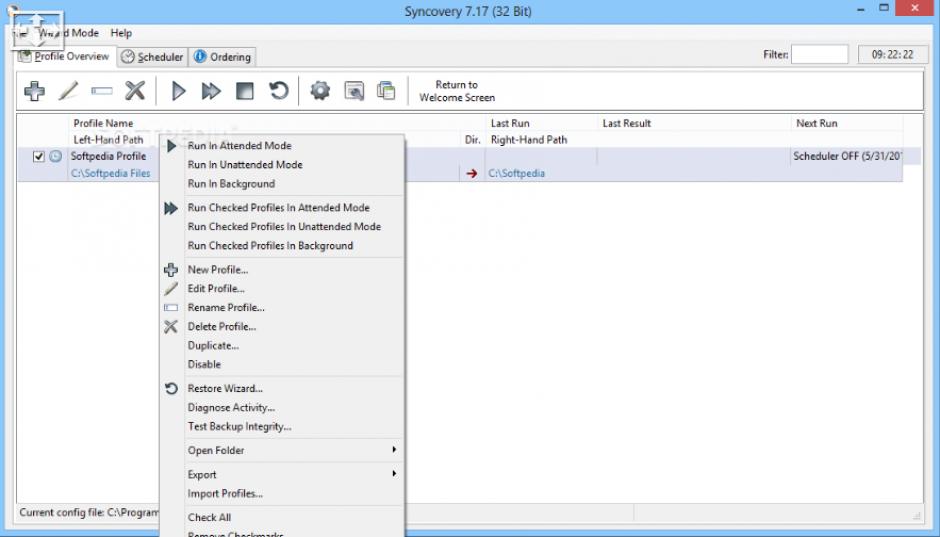Switch to the Profile Overview tab
Image resolution: width=940 pixels, height=537 pixels.
pyautogui.click(x=64, y=56)
